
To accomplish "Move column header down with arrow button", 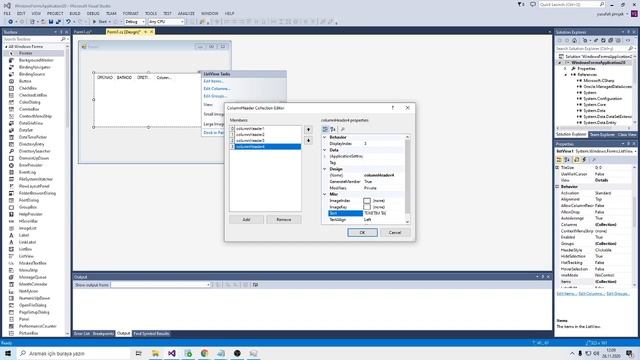I will point(308,140).
